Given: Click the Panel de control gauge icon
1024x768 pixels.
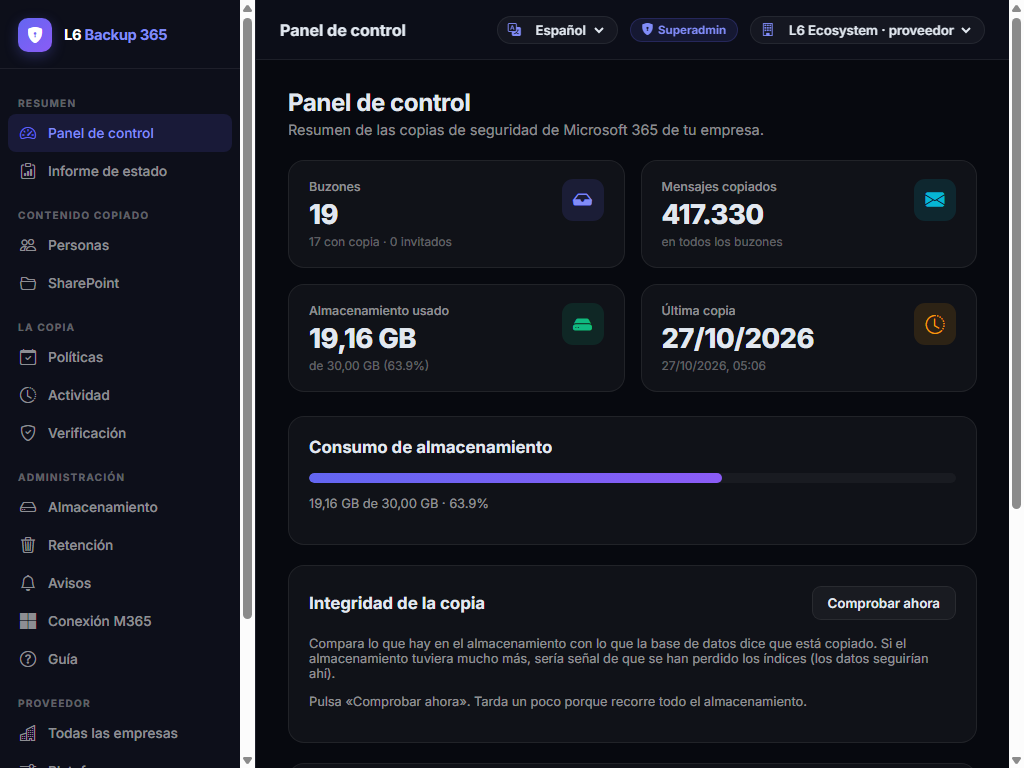Looking at the screenshot, I should (x=28, y=133).
